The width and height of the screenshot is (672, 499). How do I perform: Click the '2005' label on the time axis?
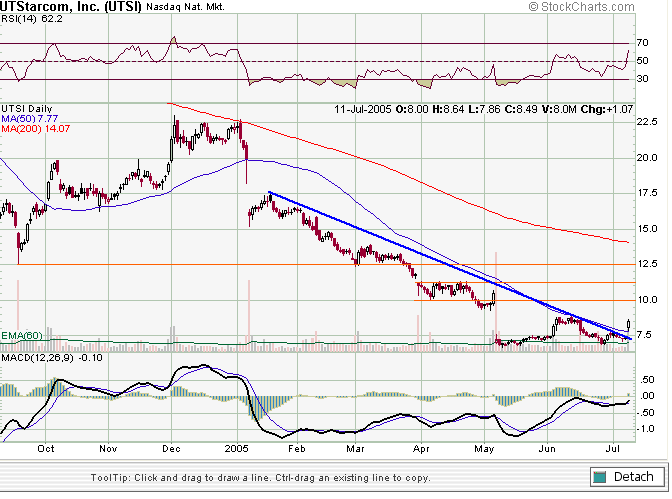(x=237, y=449)
